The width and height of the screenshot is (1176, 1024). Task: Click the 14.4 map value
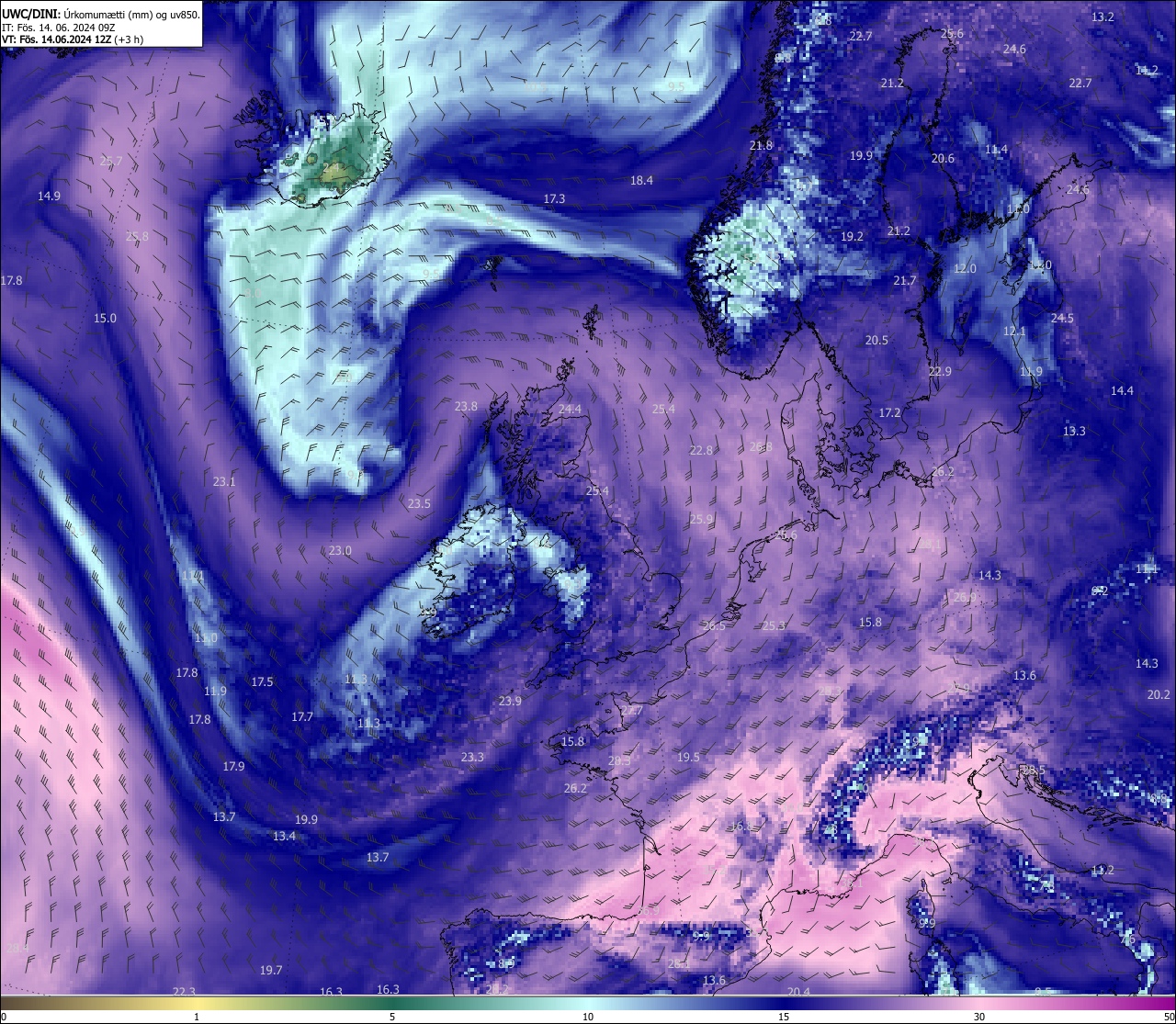coord(1122,390)
